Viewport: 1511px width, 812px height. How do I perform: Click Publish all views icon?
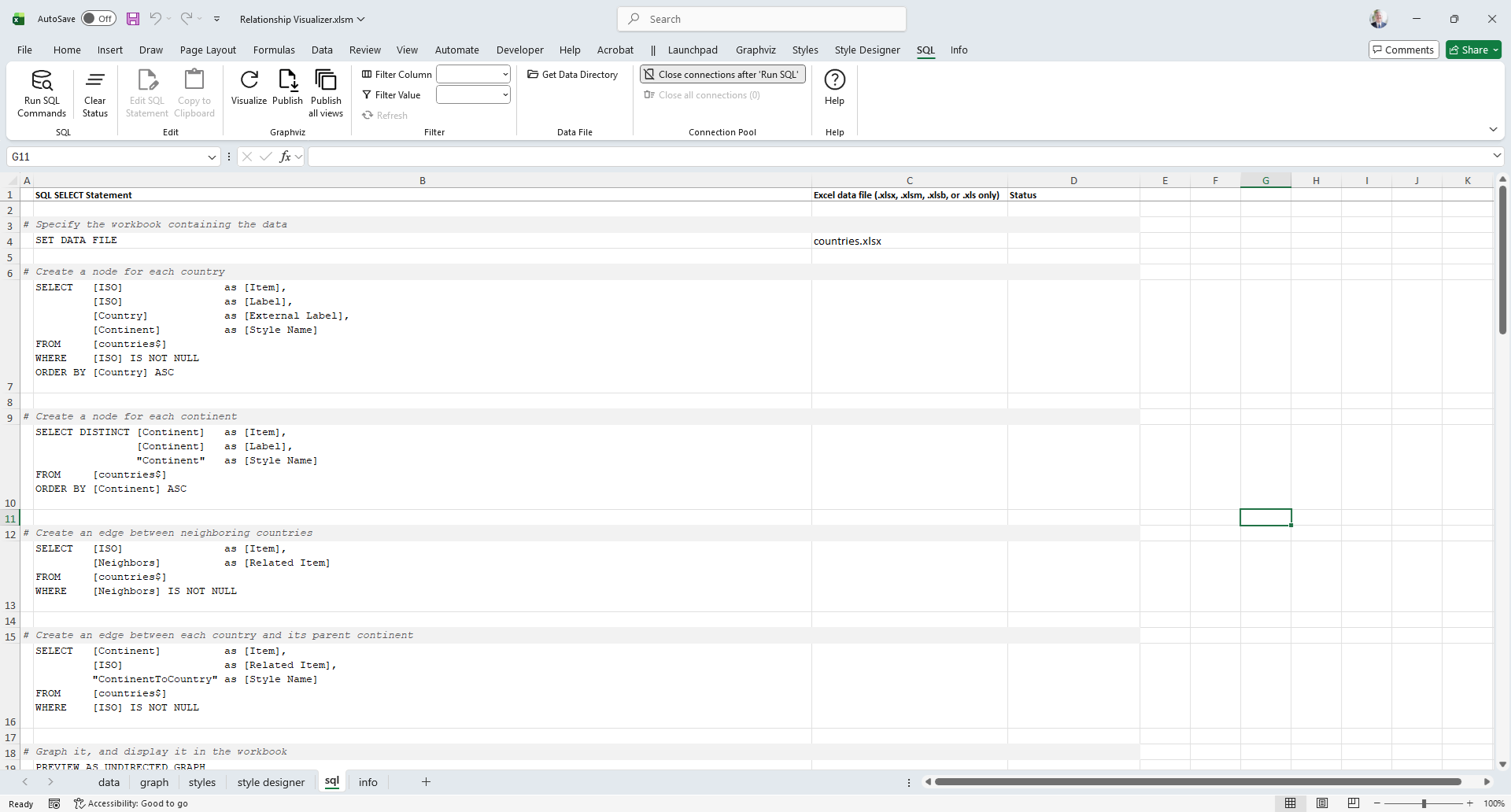tap(326, 81)
